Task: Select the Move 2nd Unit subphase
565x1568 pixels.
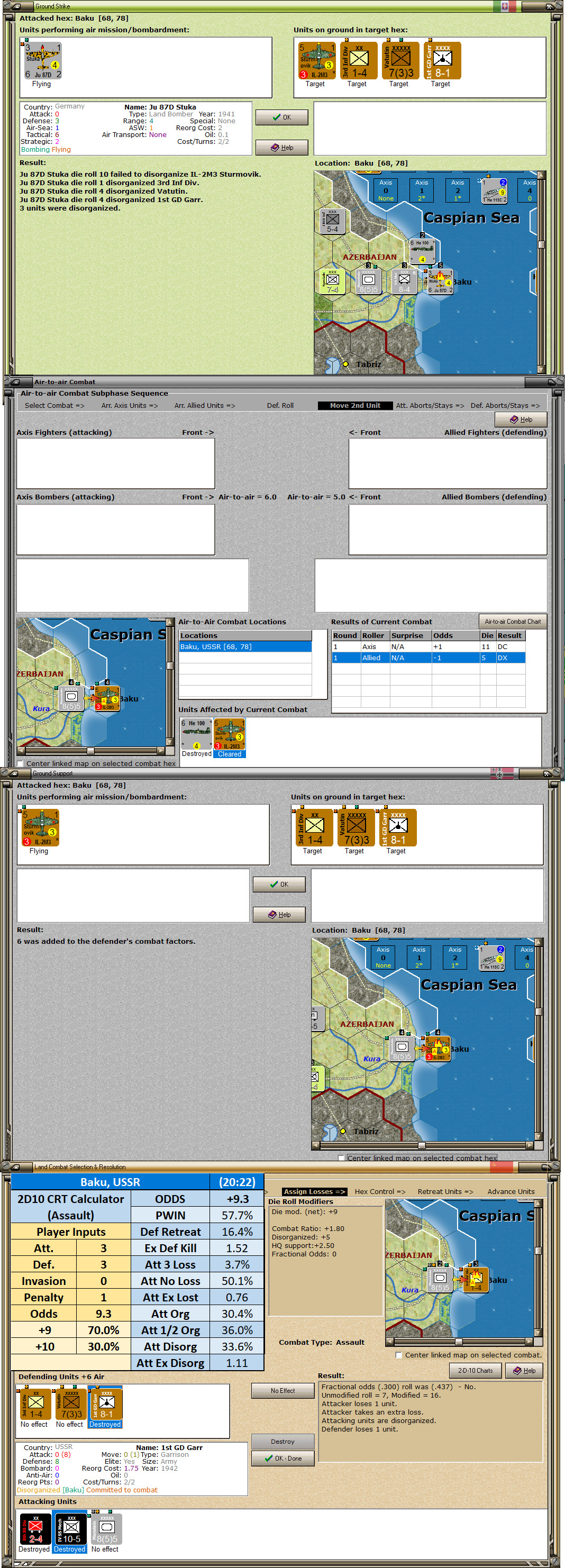Action: click(356, 405)
